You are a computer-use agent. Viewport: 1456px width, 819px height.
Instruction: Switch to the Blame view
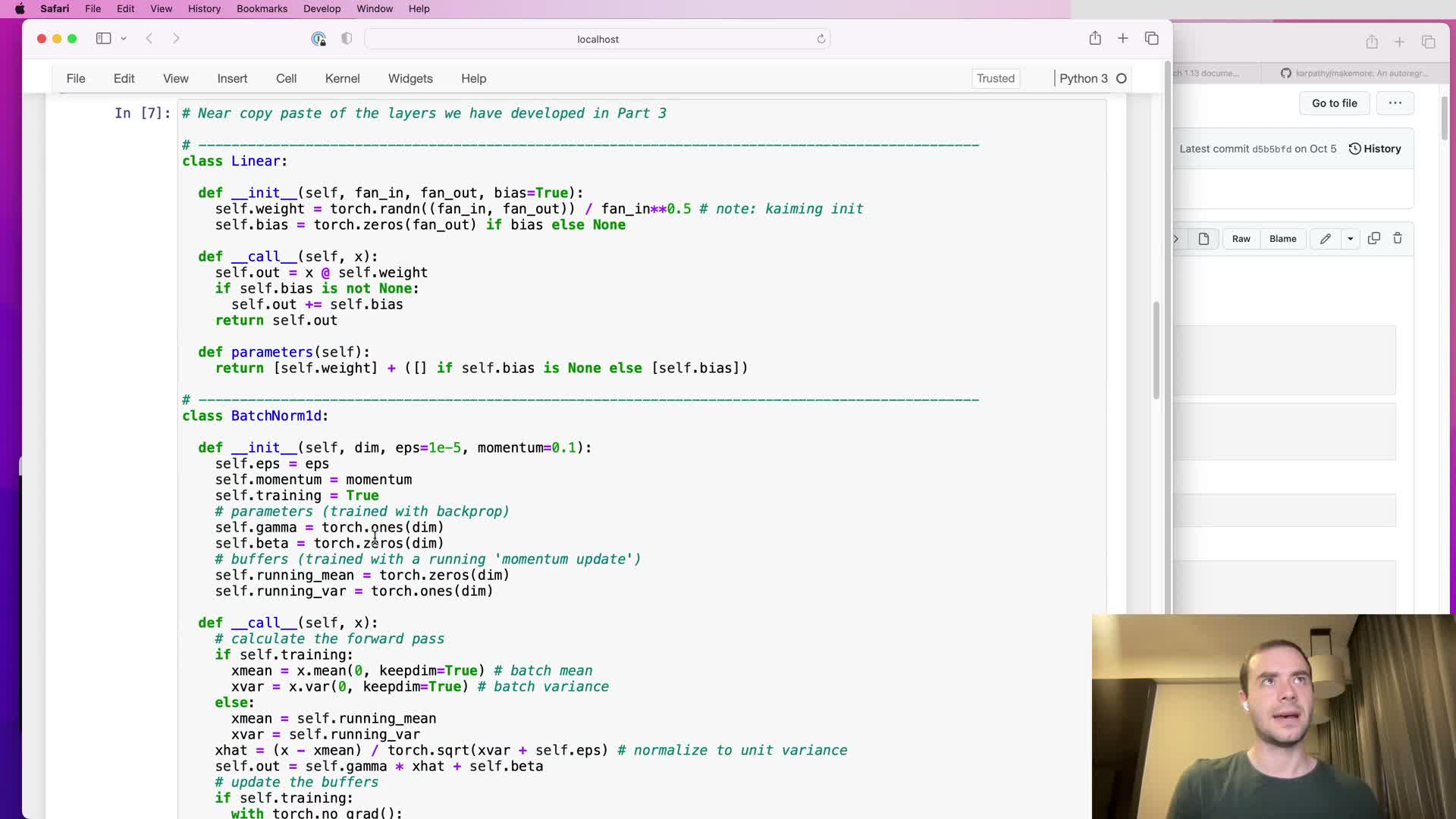1283,239
